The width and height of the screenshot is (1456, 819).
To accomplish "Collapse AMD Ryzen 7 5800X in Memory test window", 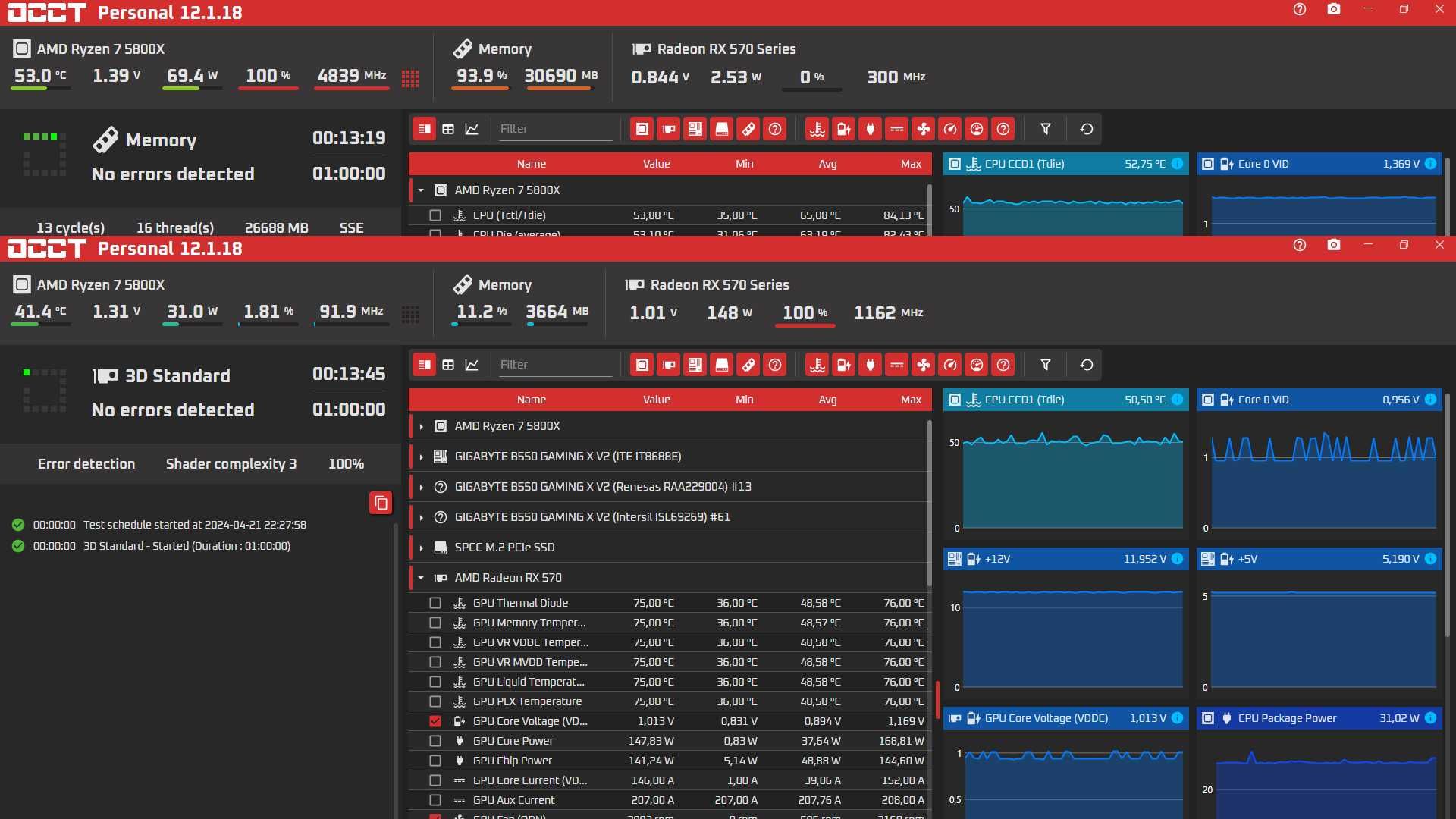I will 421,190.
